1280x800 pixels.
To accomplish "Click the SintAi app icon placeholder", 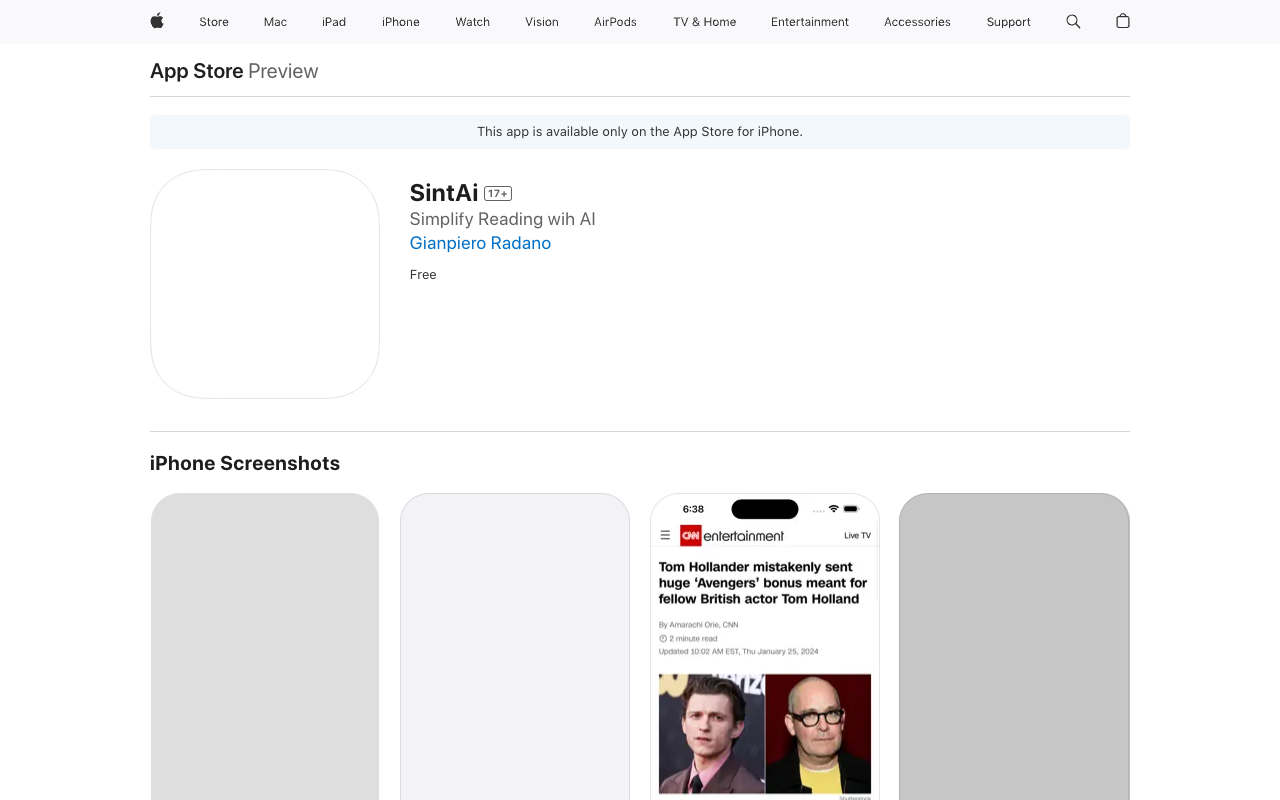I will point(265,284).
